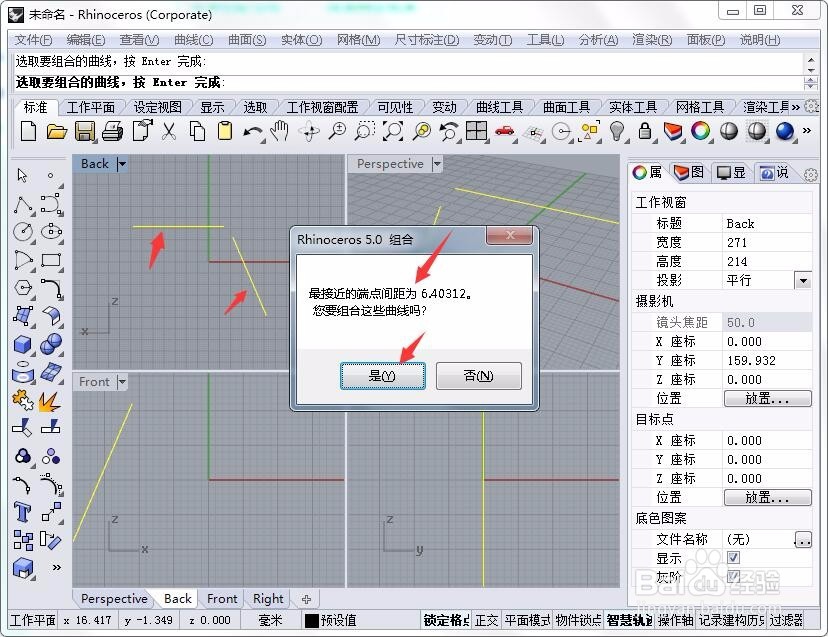The height and width of the screenshot is (637, 828).
Task: Click the command line scroll up arrow
Action: point(811,59)
